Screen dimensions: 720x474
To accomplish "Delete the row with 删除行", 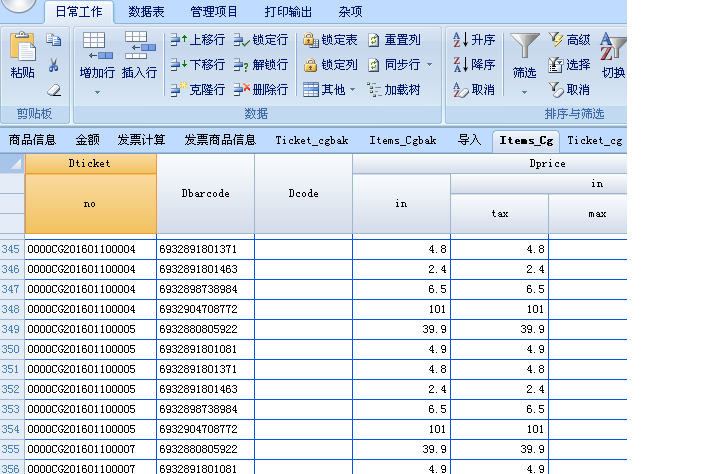I will tap(261, 90).
